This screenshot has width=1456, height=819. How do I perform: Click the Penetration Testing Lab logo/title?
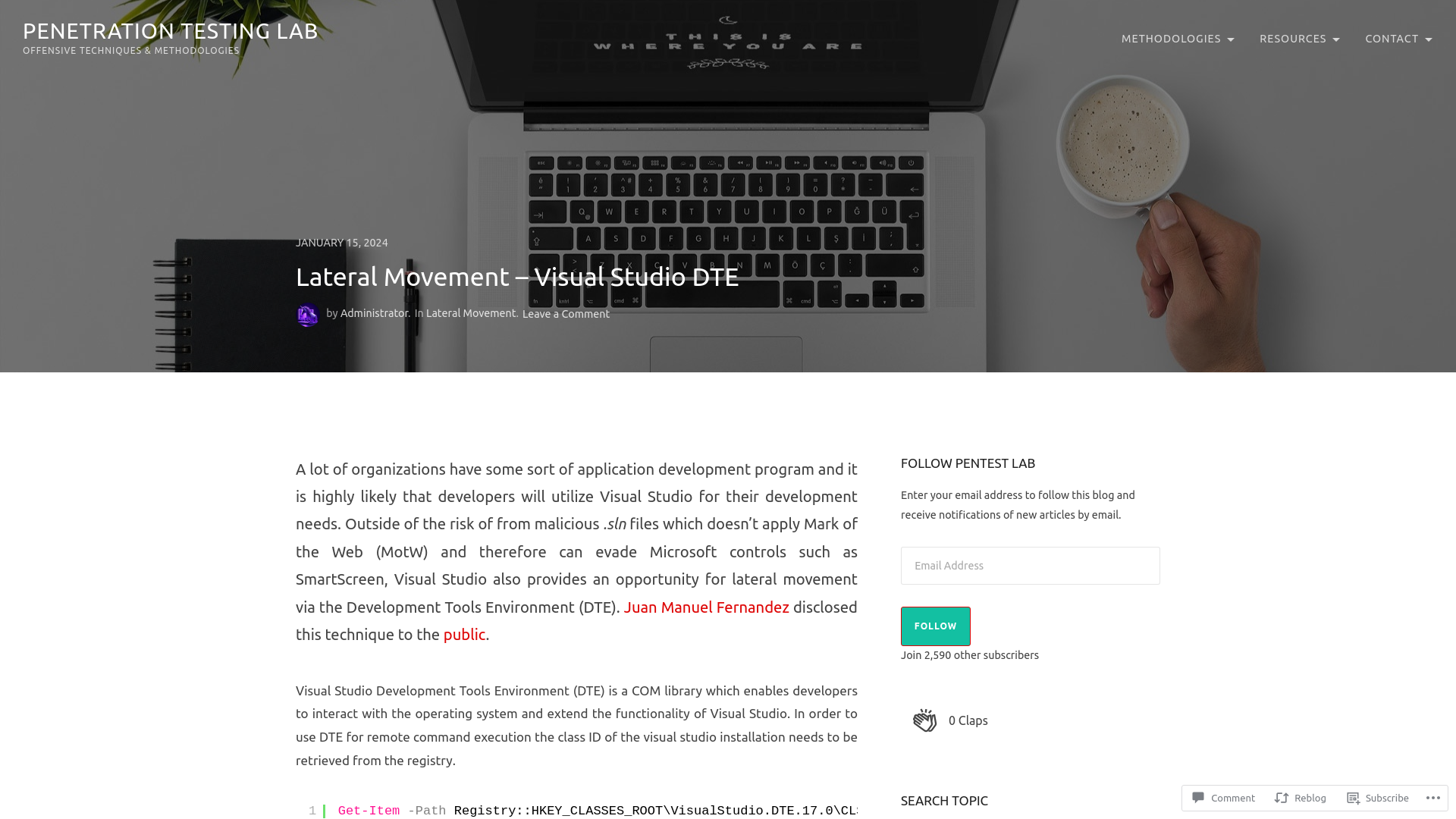click(x=170, y=30)
